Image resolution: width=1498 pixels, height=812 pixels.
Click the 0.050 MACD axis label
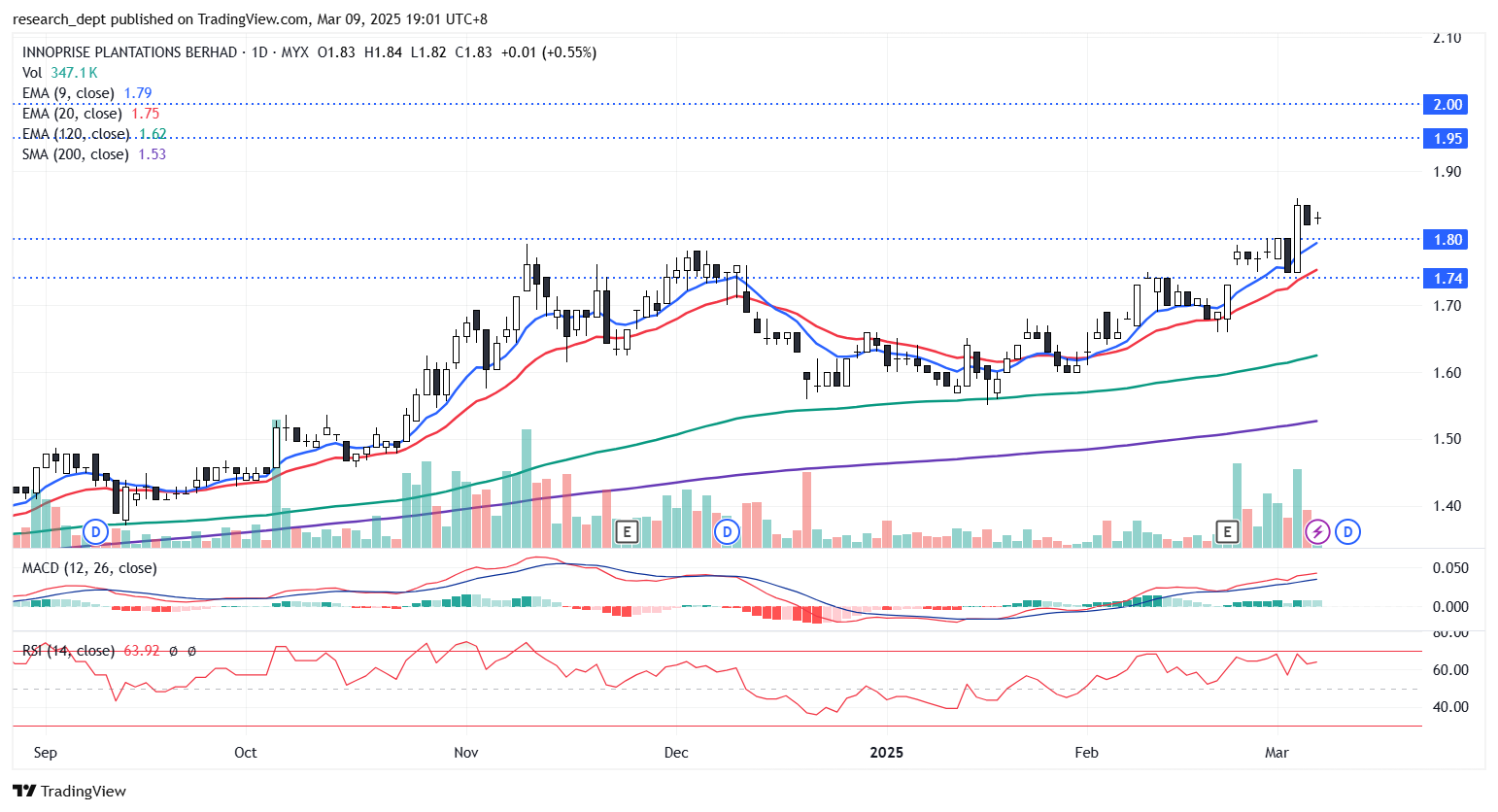click(x=1450, y=568)
